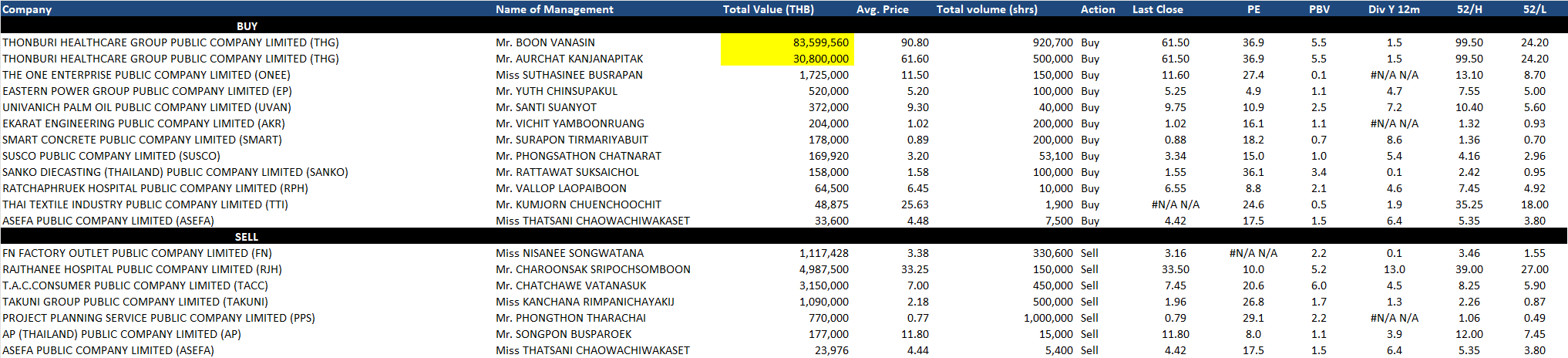Screen dimensions: 1568x358
Task: Select the 52/L column header
Action: [x=1534, y=9]
